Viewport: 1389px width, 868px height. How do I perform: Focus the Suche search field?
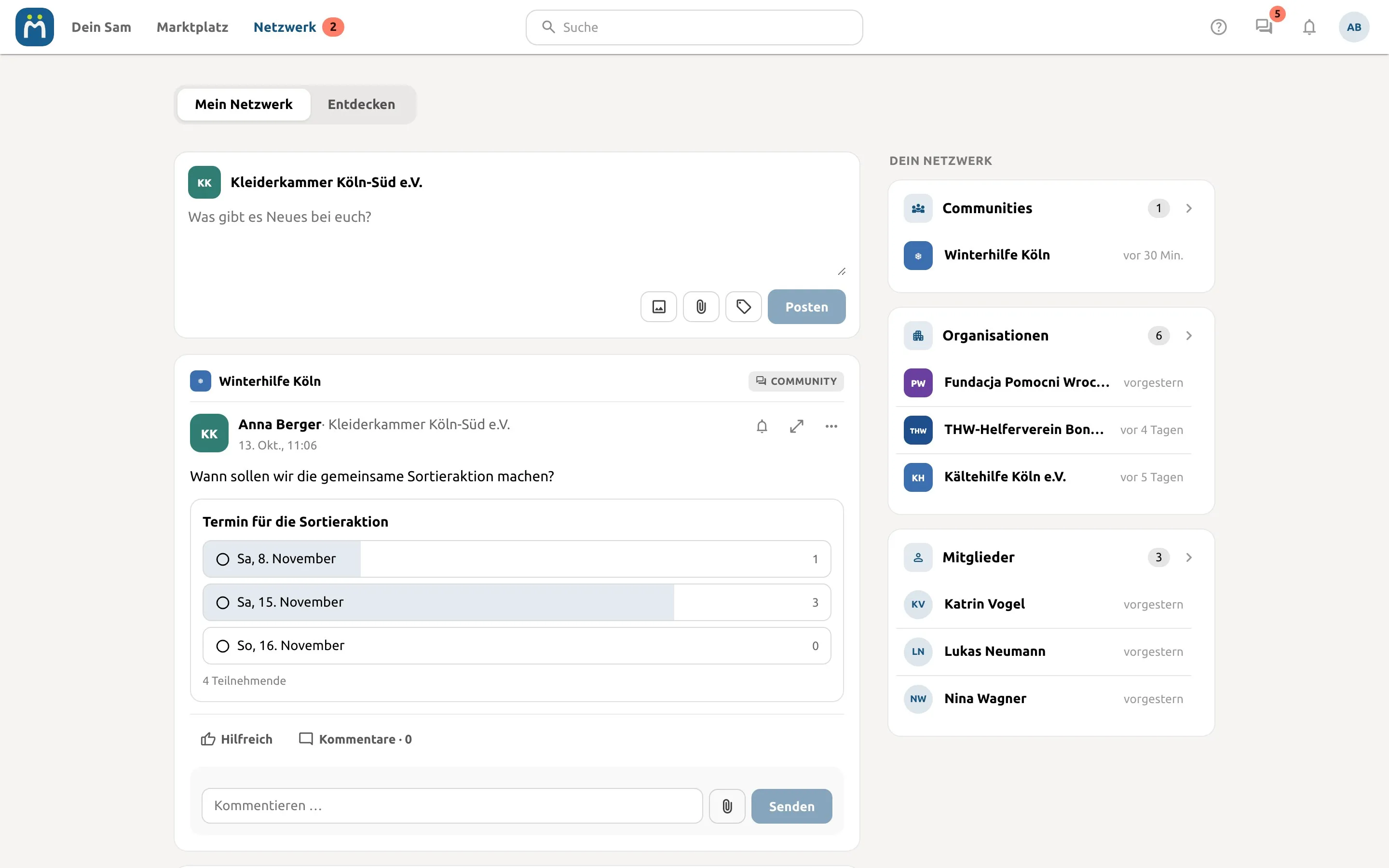coord(694,27)
